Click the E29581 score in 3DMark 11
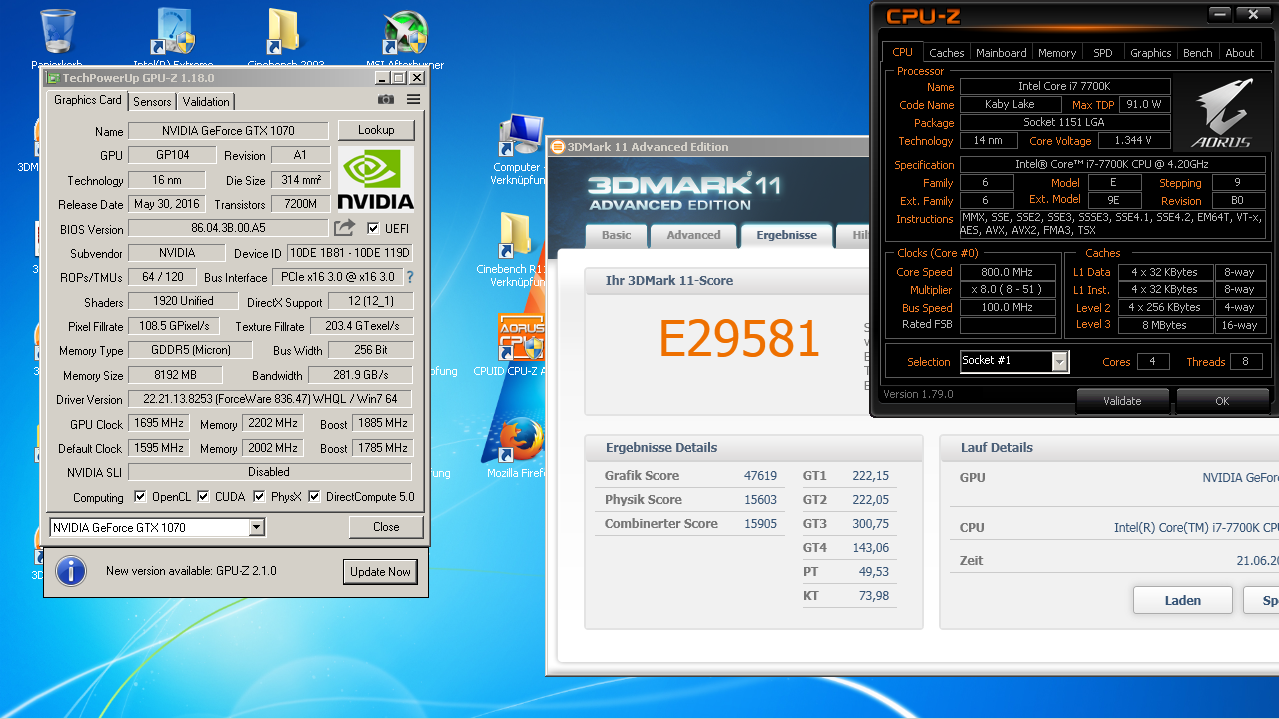This screenshot has height=719, width=1279. pos(739,339)
